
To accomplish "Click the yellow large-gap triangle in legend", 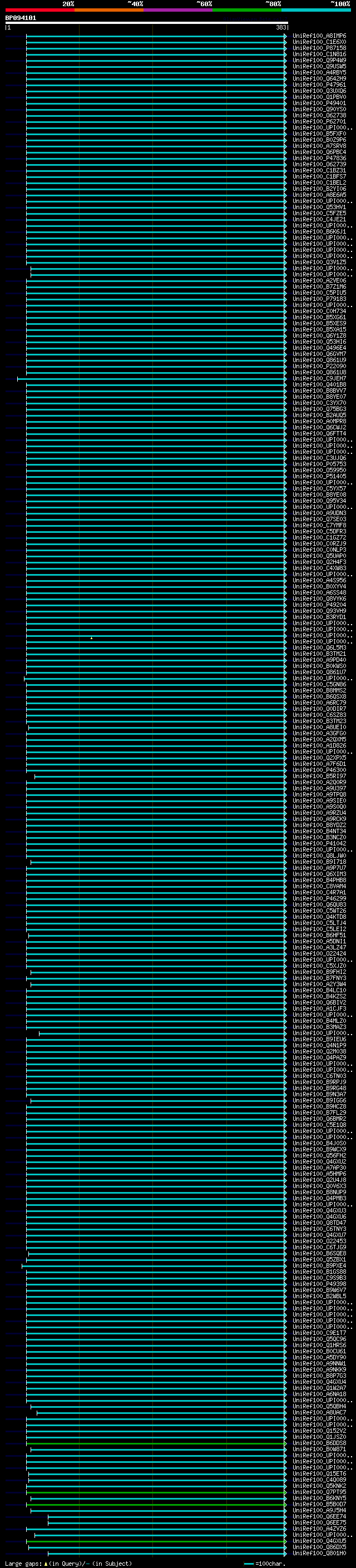I will pos(46,1564).
